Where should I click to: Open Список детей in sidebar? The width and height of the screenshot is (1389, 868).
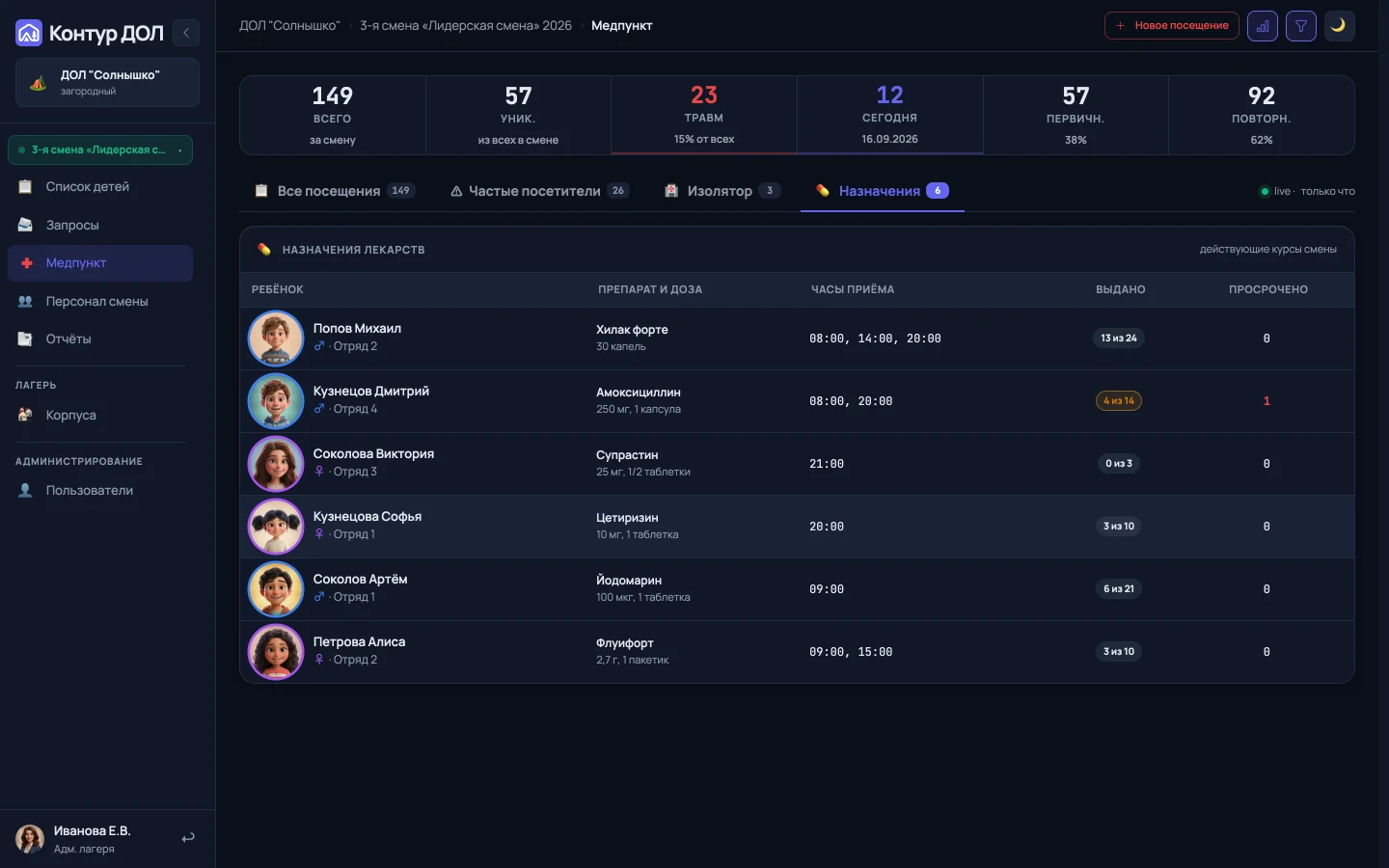point(100,187)
